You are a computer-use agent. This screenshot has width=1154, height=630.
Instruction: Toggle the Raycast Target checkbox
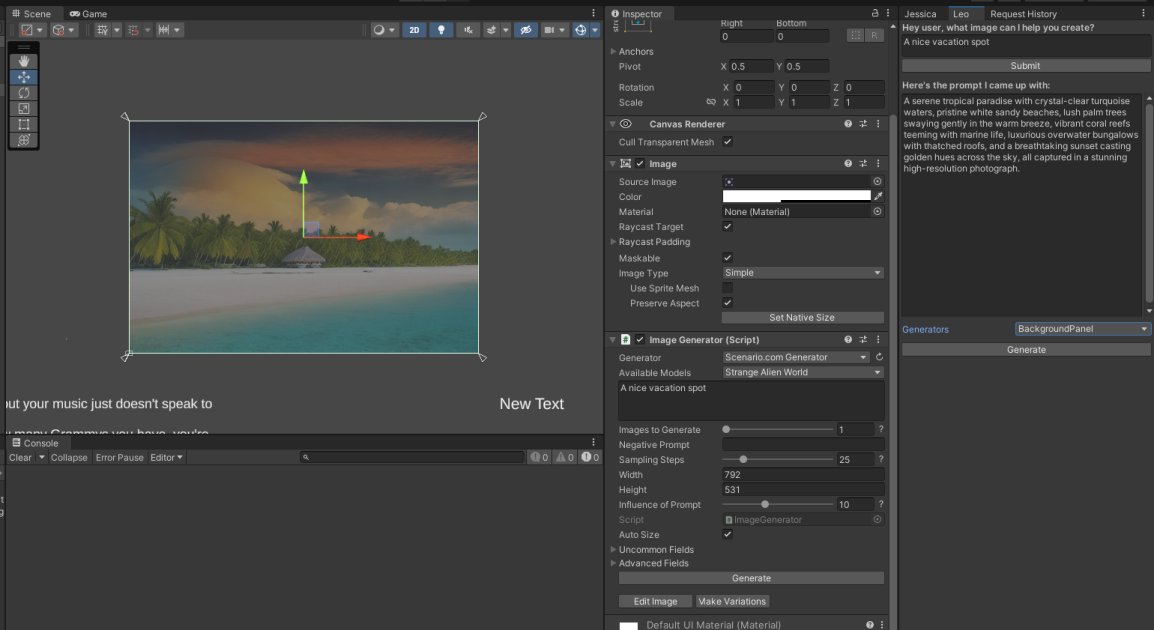[x=727, y=227]
